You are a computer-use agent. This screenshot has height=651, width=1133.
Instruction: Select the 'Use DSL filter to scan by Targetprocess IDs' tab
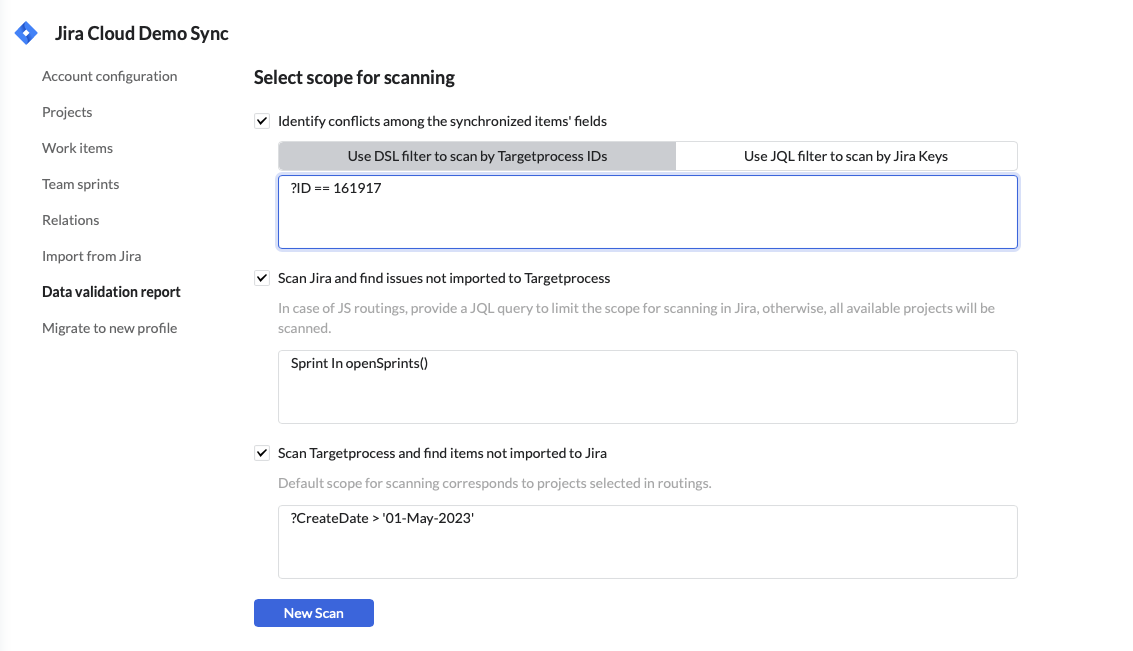pos(477,156)
